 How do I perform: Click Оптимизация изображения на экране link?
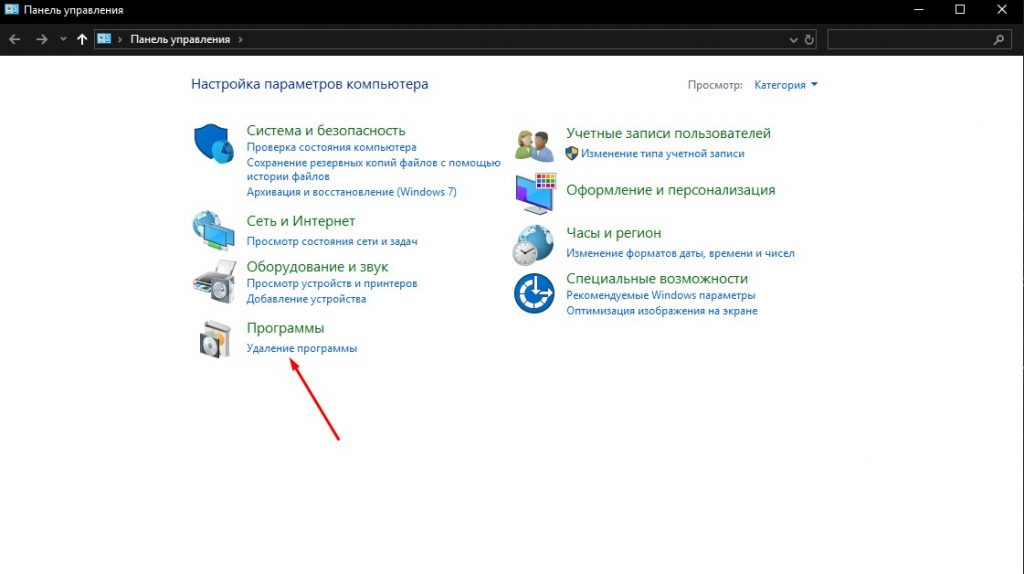[662, 311]
